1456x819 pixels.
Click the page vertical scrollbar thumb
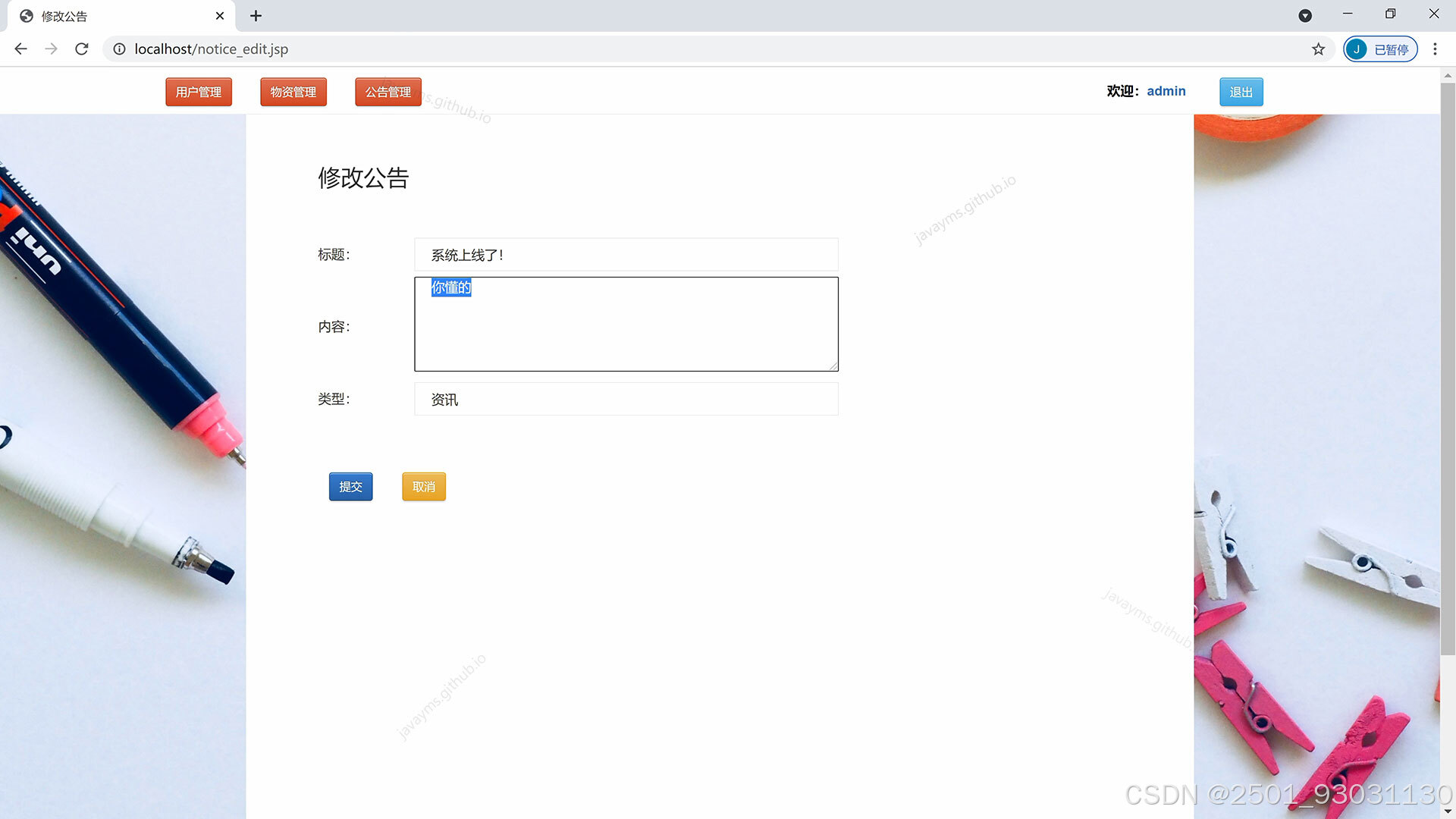[x=1448, y=369]
